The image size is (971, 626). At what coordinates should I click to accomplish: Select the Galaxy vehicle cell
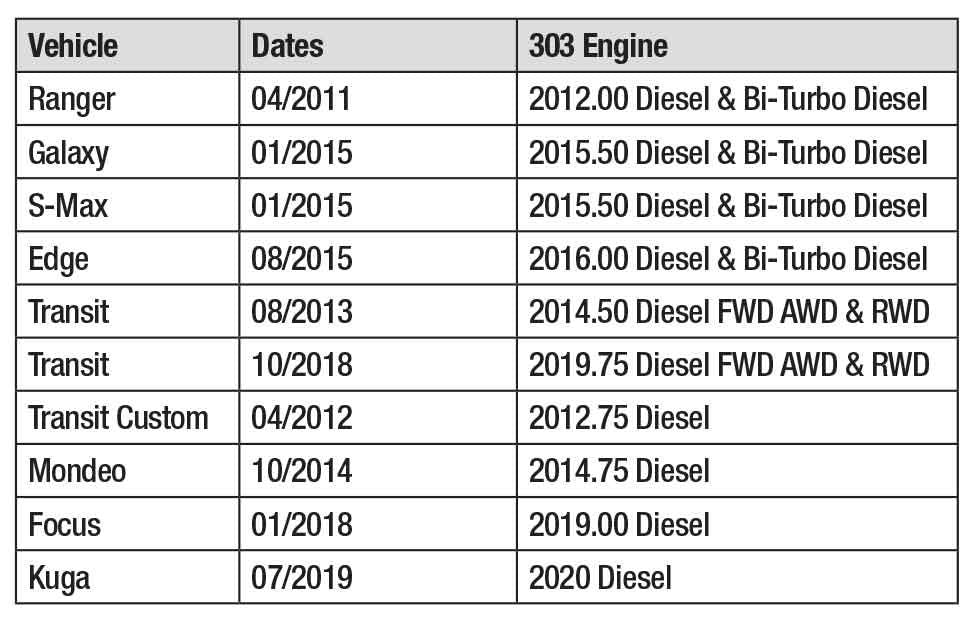tap(69, 152)
